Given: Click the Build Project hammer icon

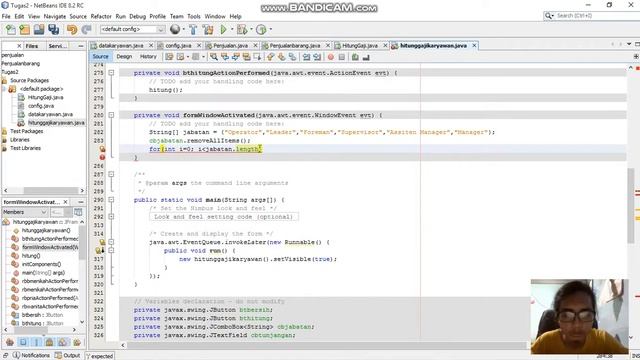Looking at the screenshot, I should 193,29.
